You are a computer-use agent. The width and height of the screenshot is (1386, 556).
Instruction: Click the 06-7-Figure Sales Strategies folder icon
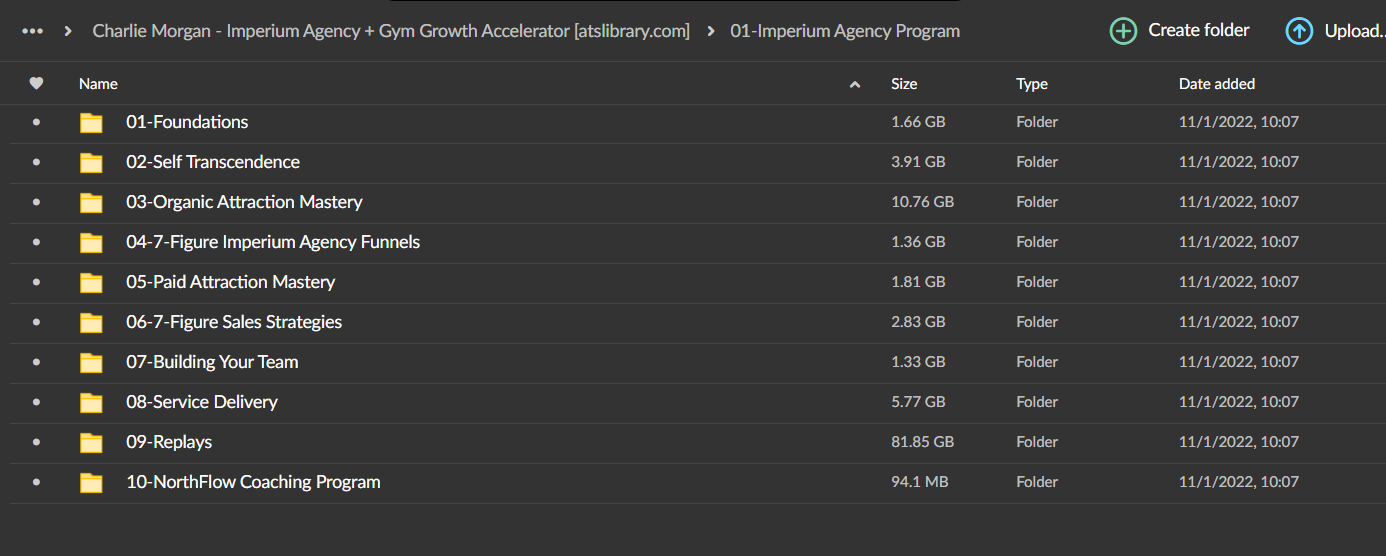point(92,323)
